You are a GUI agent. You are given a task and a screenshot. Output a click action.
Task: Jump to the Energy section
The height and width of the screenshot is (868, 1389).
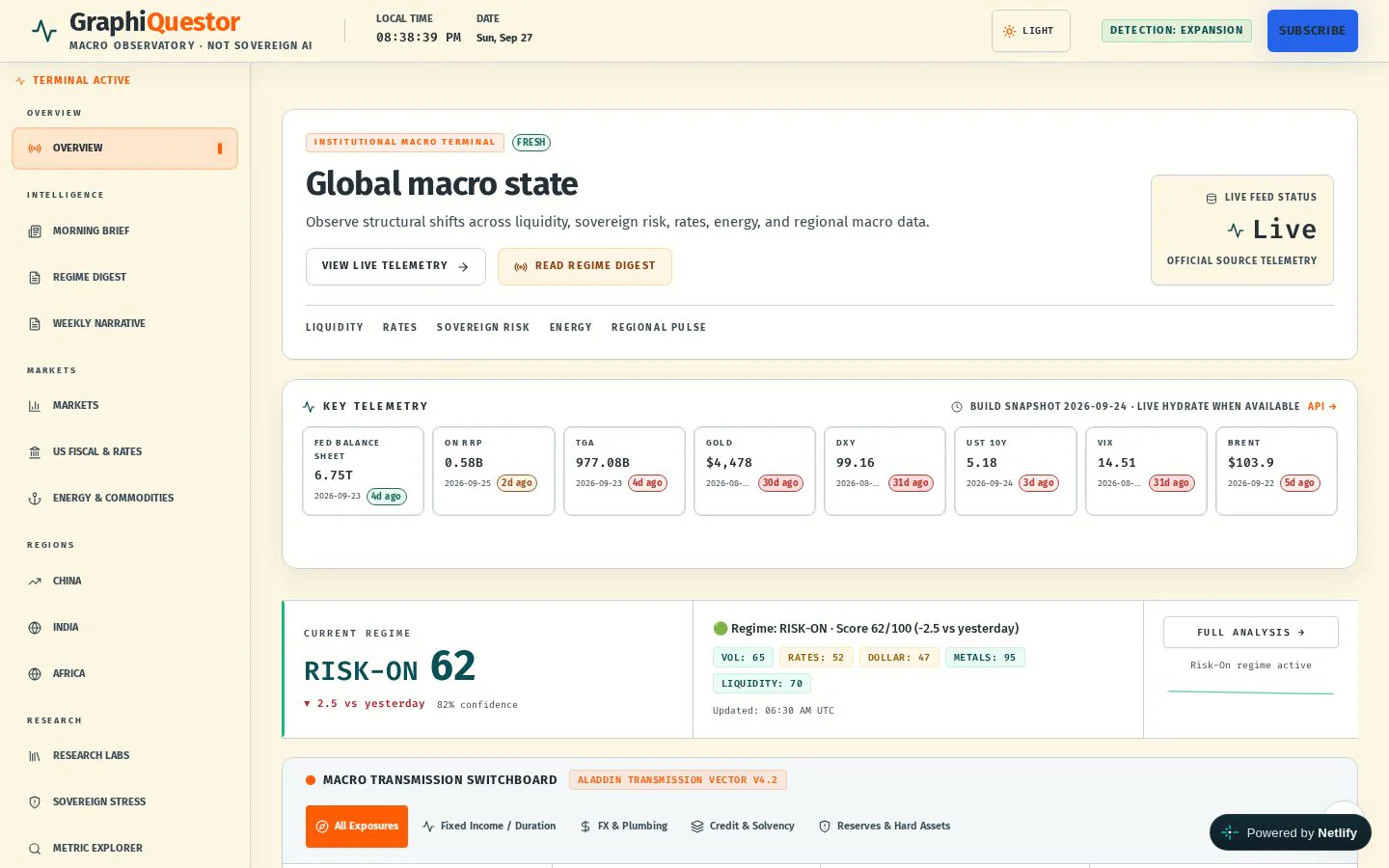click(x=571, y=328)
